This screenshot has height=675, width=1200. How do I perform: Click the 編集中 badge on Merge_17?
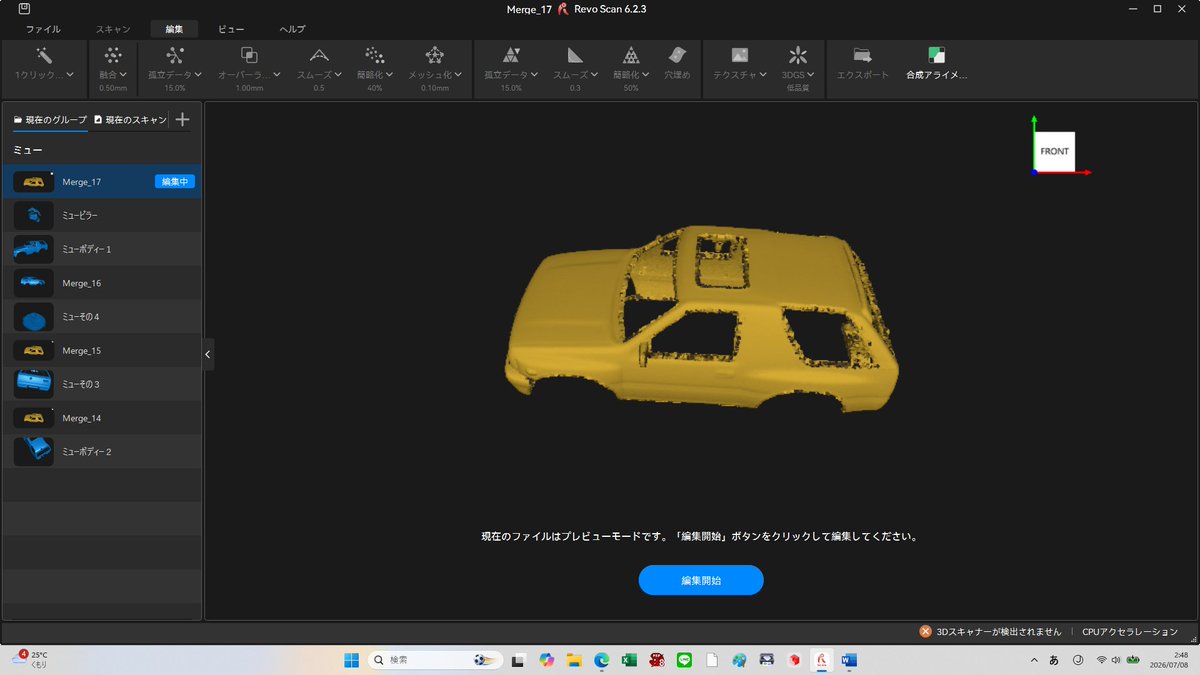click(175, 182)
